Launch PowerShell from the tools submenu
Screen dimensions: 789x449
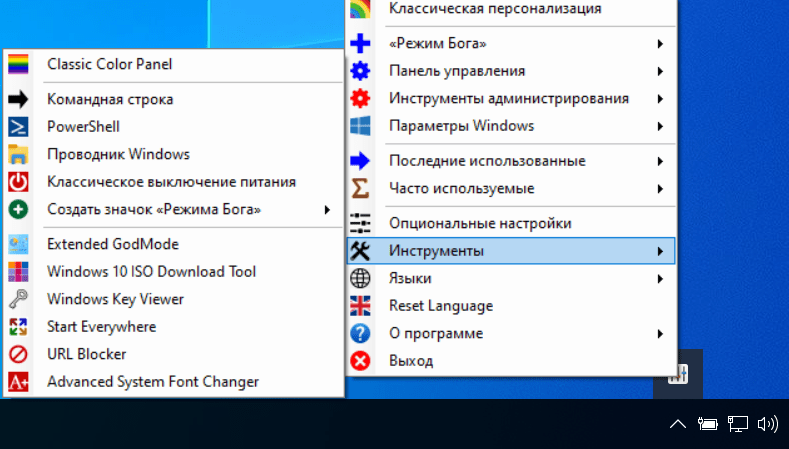[x=174, y=127]
